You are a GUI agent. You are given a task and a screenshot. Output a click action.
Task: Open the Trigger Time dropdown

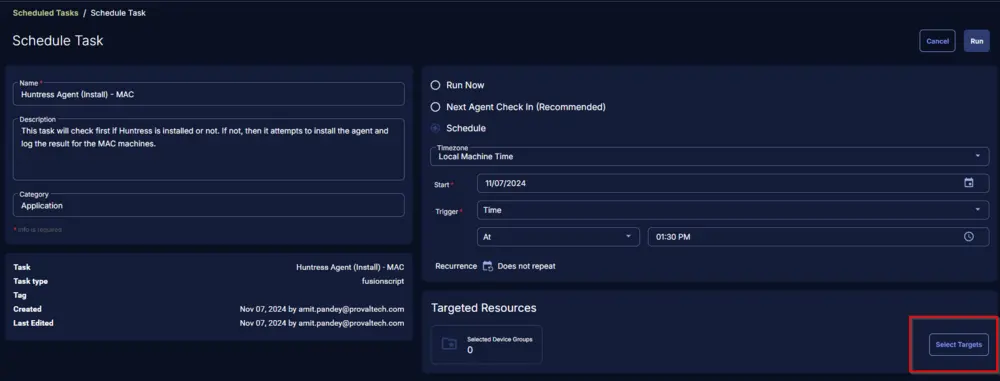click(733, 210)
